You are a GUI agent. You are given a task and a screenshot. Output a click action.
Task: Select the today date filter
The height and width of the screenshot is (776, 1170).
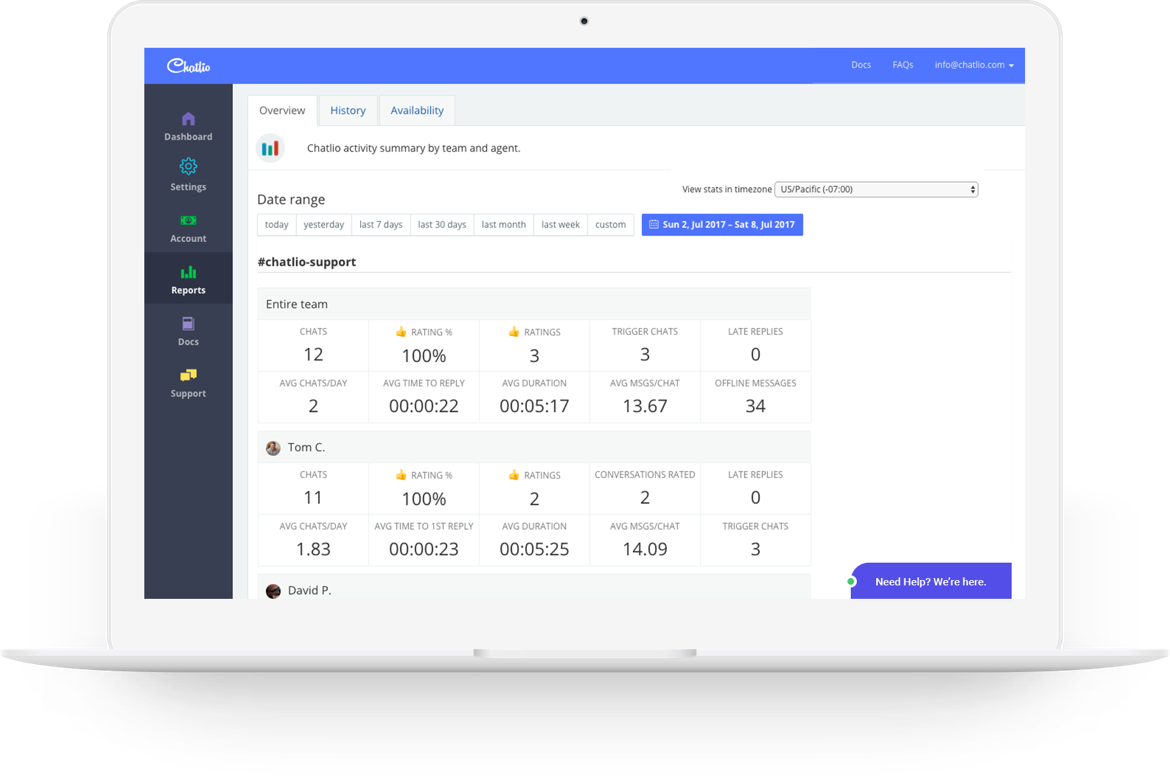(x=276, y=224)
